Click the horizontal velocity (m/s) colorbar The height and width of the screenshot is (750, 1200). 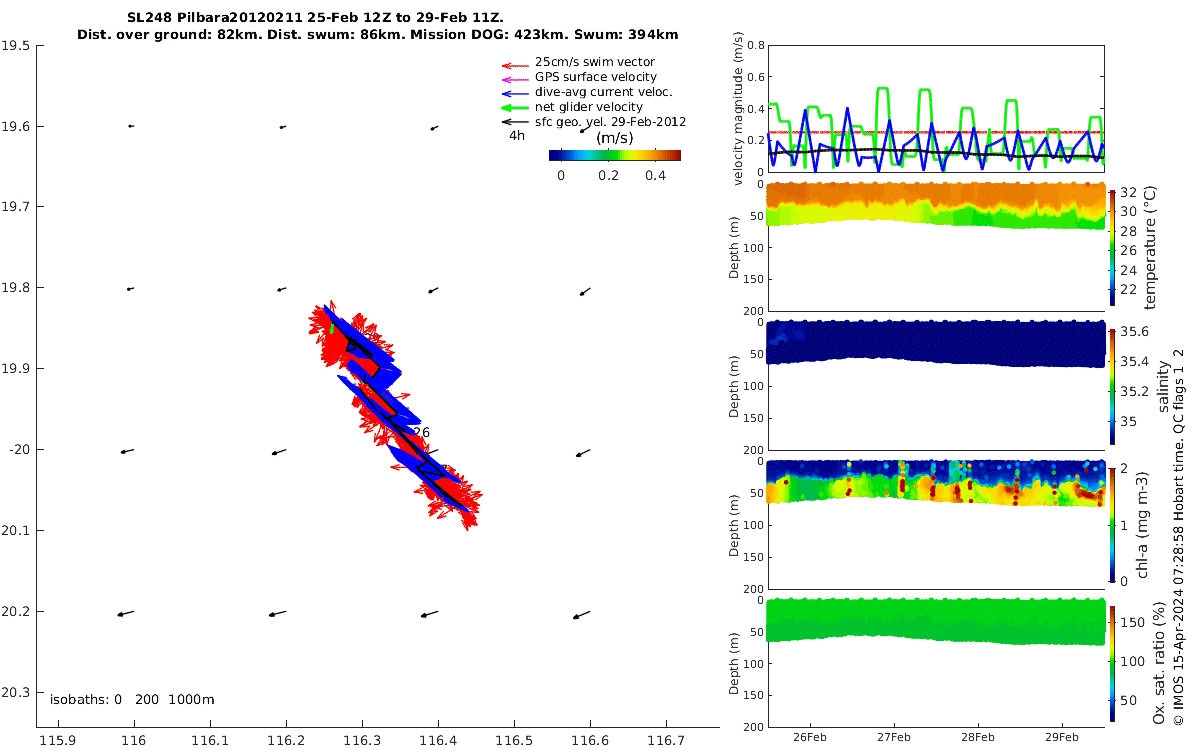coord(615,155)
